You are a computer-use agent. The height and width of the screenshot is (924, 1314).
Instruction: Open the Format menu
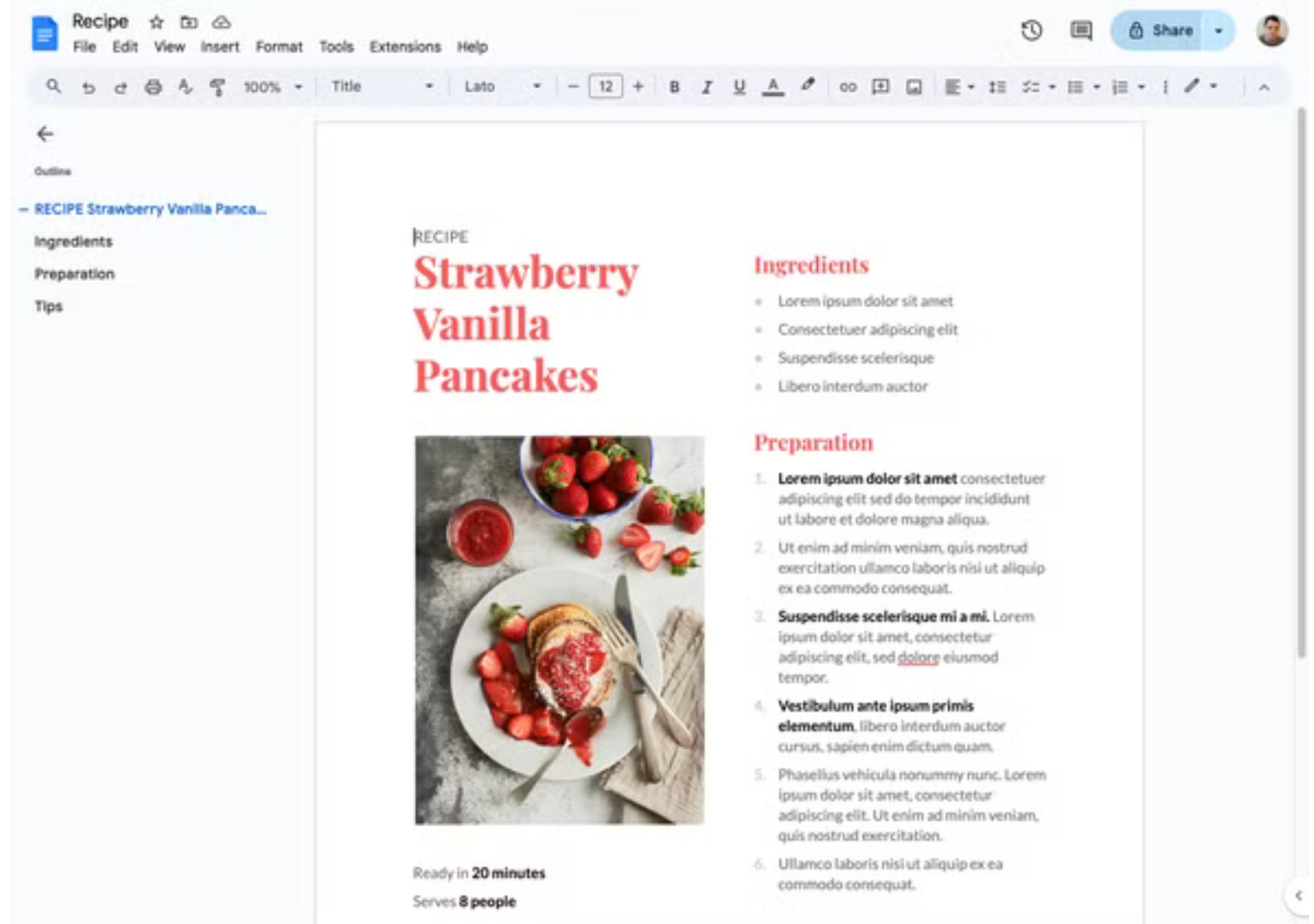pos(279,47)
